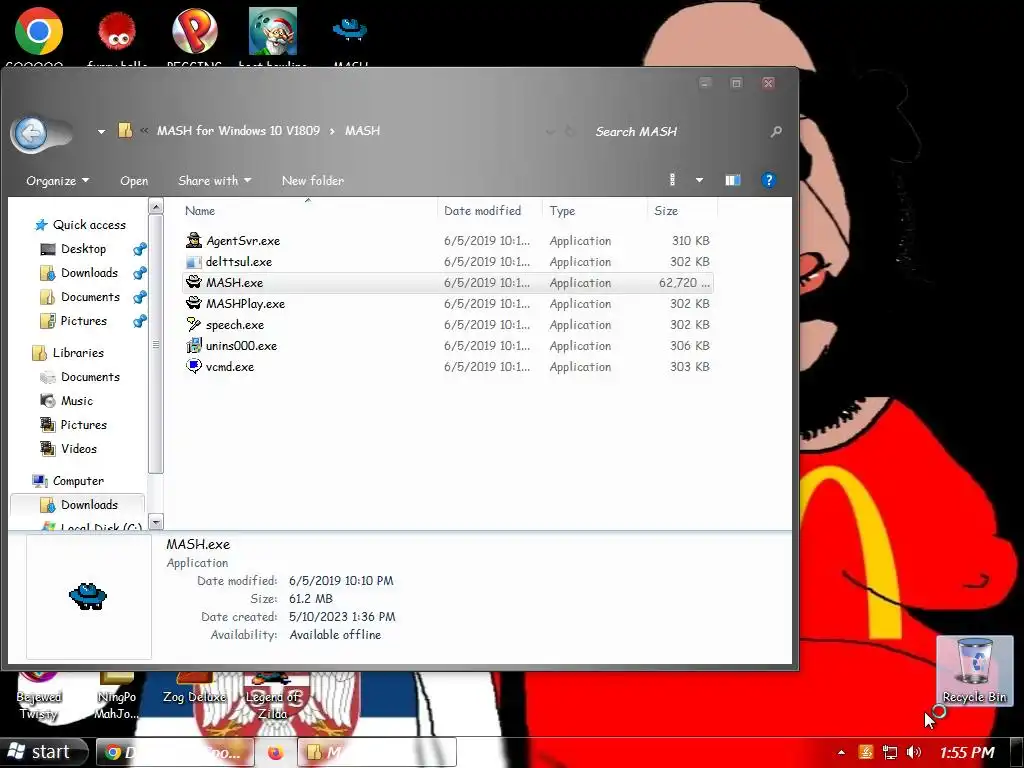Open the Recycle Bin desktop icon
The image size is (1024, 768).
(x=974, y=671)
